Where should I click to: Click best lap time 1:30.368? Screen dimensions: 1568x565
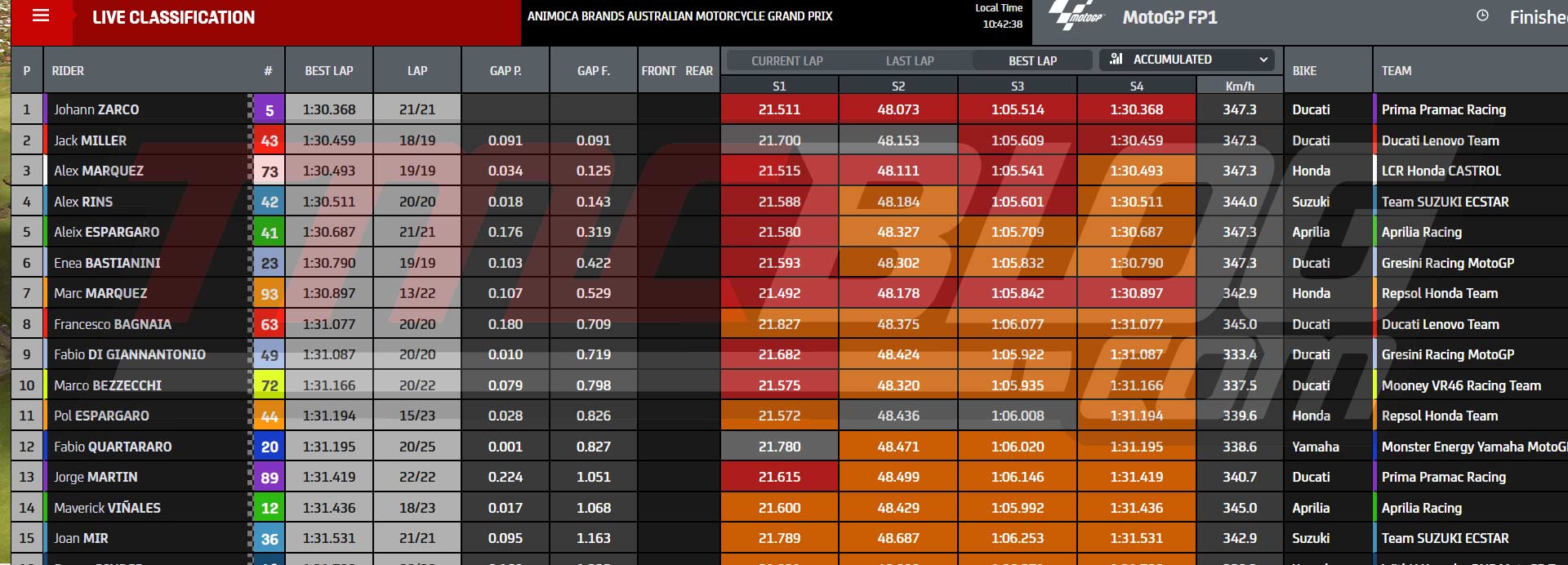[329, 109]
